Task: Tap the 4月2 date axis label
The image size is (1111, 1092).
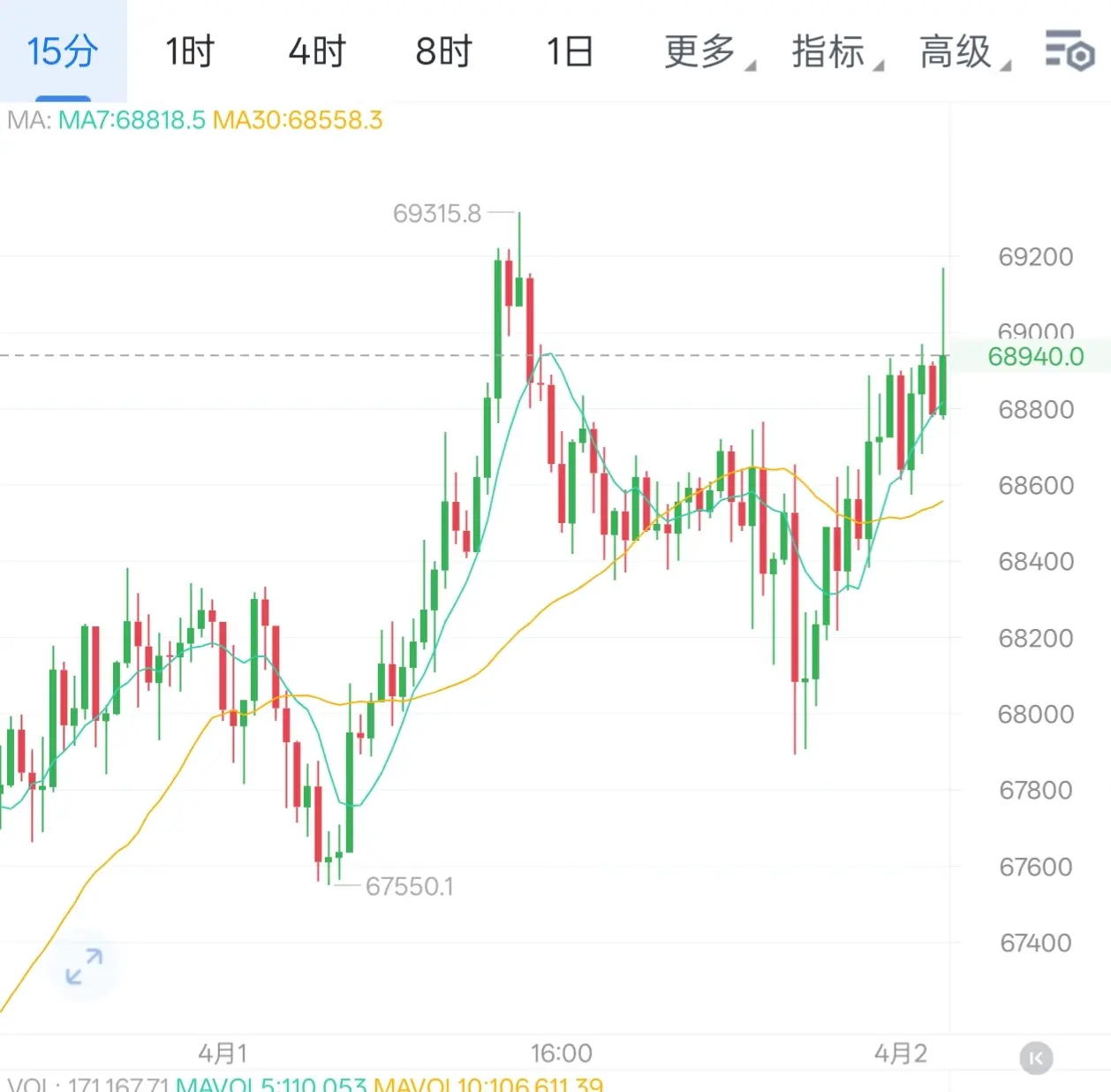Action: (x=901, y=1053)
